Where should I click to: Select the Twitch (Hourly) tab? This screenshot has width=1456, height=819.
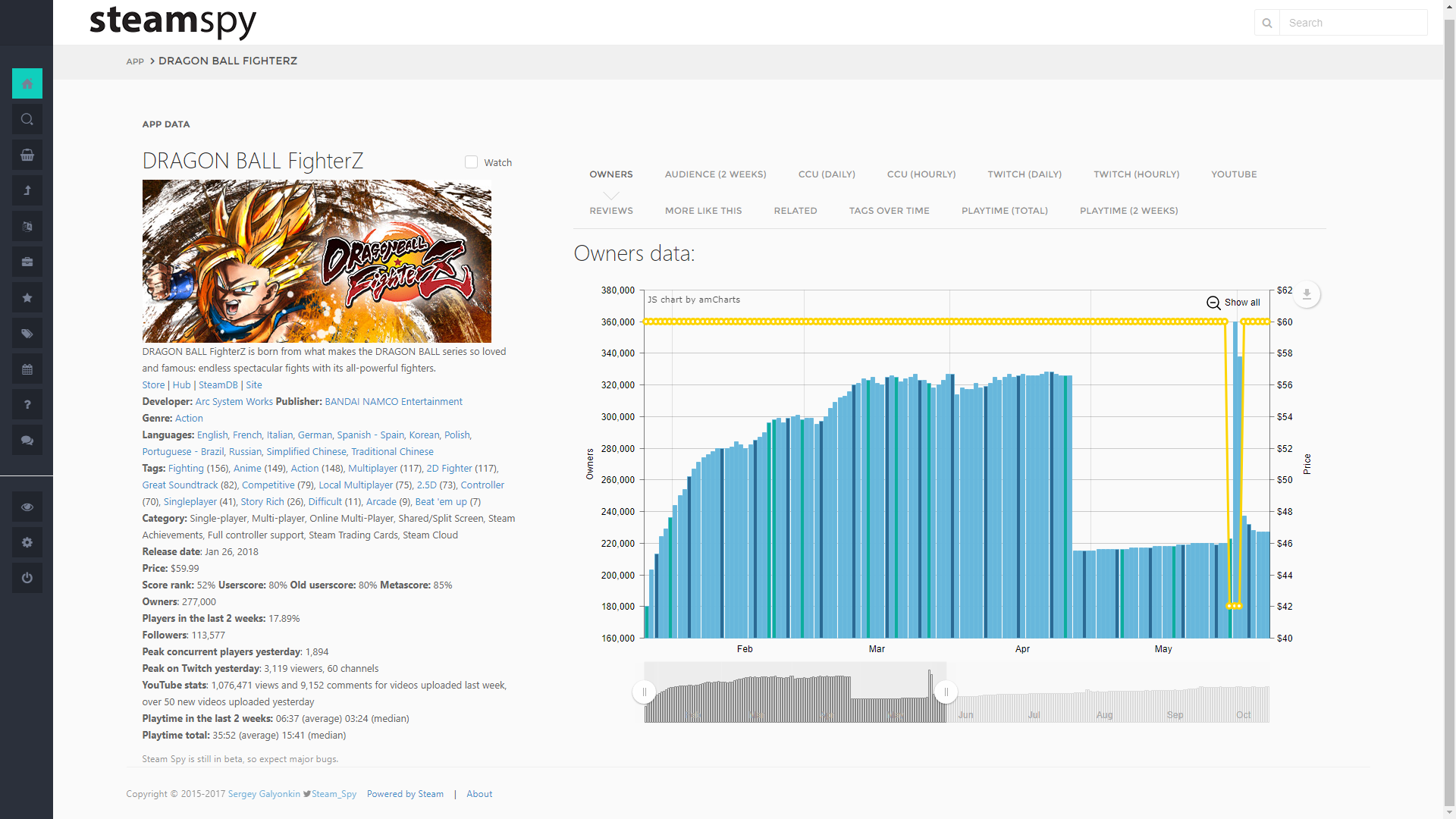click(1136, 174)
